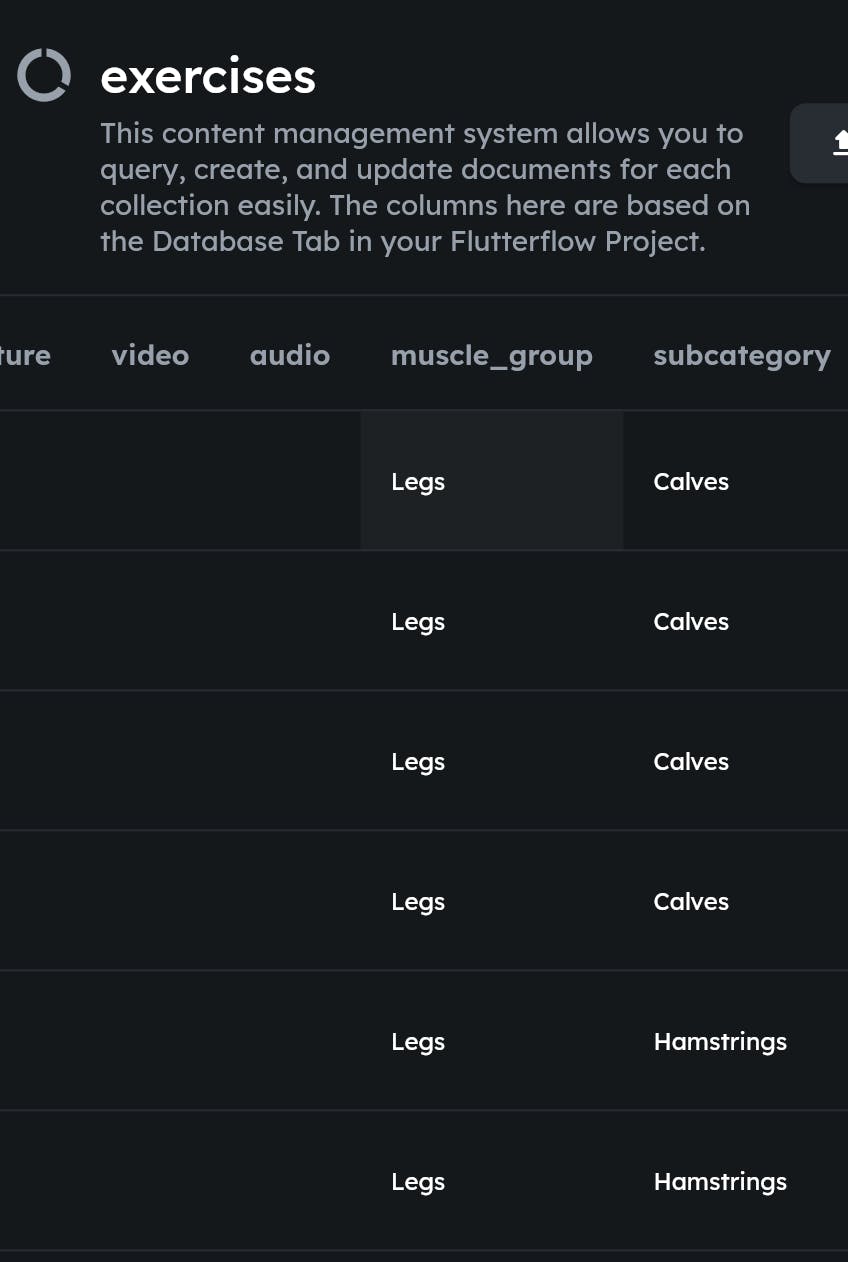Click the Legs cell in the third row
This screenshot has height=1262, width=848.
pos(418,761)
